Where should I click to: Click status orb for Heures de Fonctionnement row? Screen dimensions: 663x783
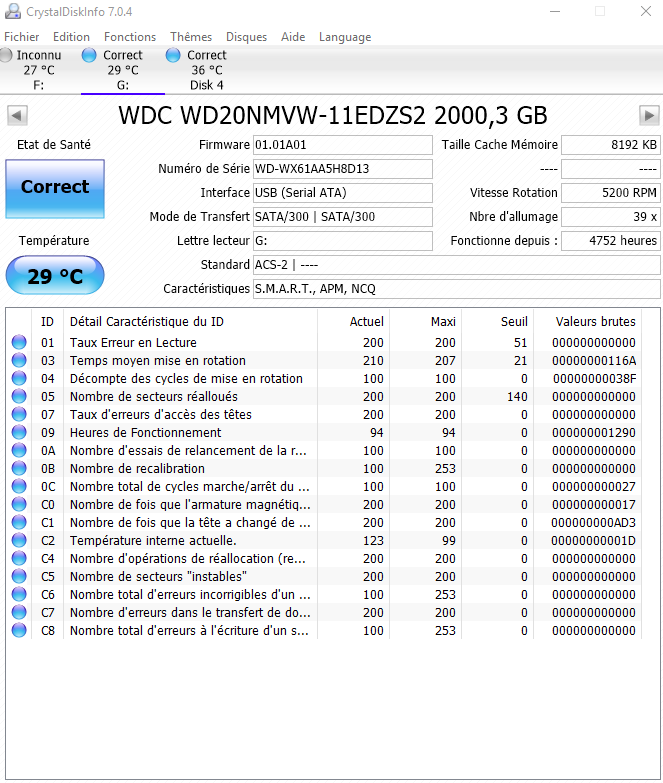click(19, 433)
